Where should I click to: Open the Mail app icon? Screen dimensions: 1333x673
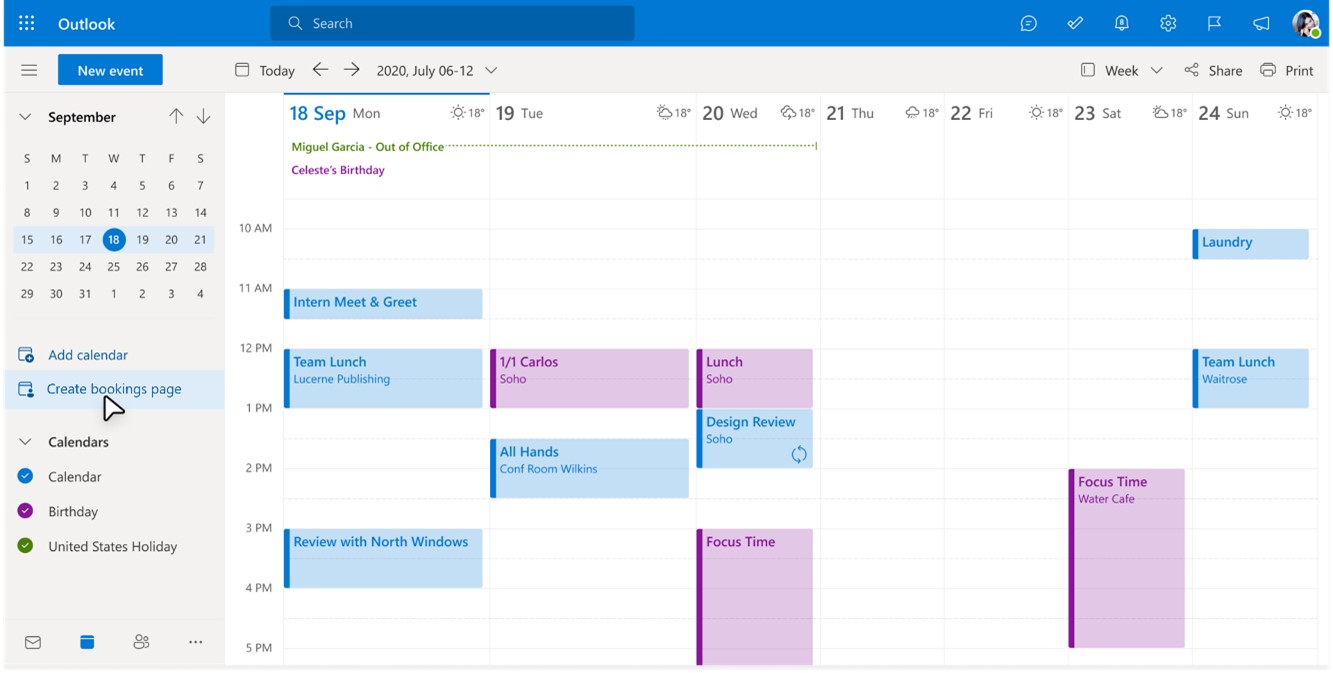pyautogui.click(x=32, y=641)
